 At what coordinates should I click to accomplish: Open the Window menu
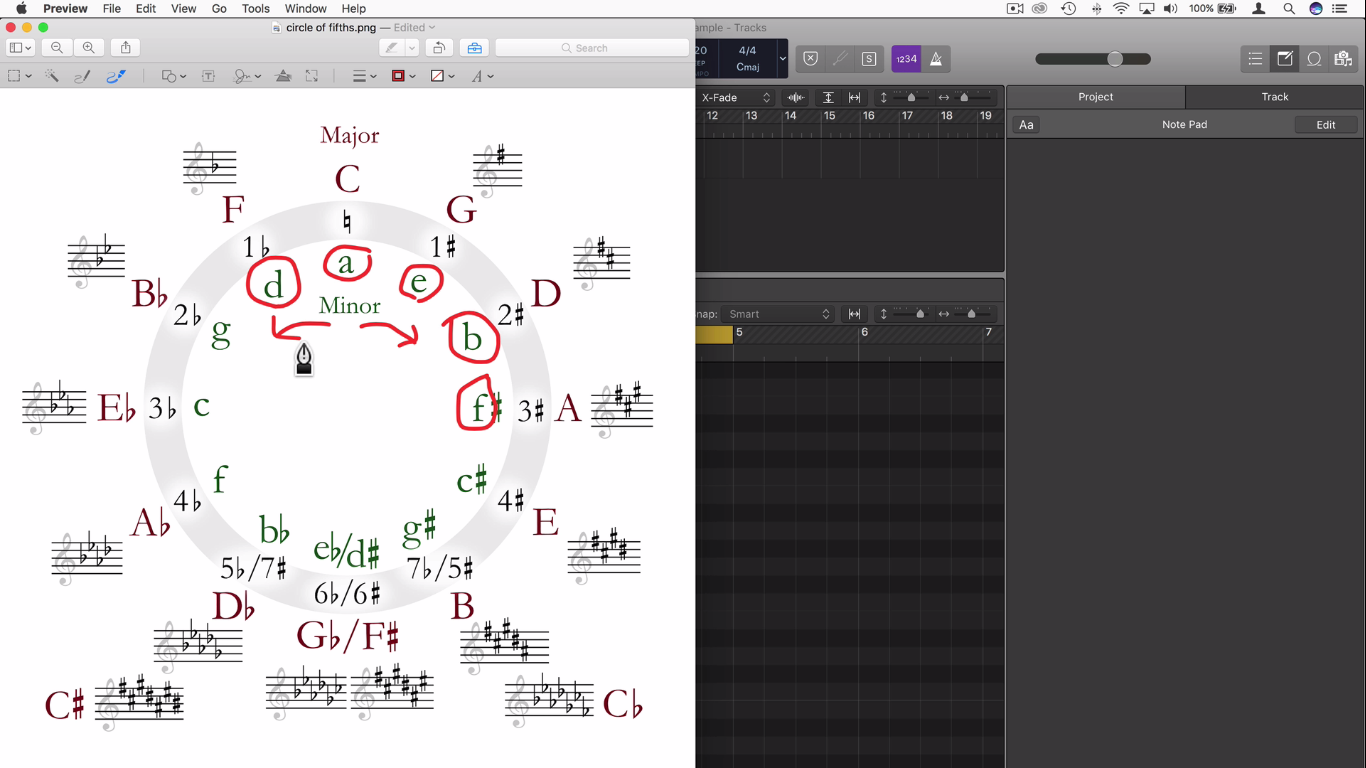pyautogui.click(x=306, y=9)
